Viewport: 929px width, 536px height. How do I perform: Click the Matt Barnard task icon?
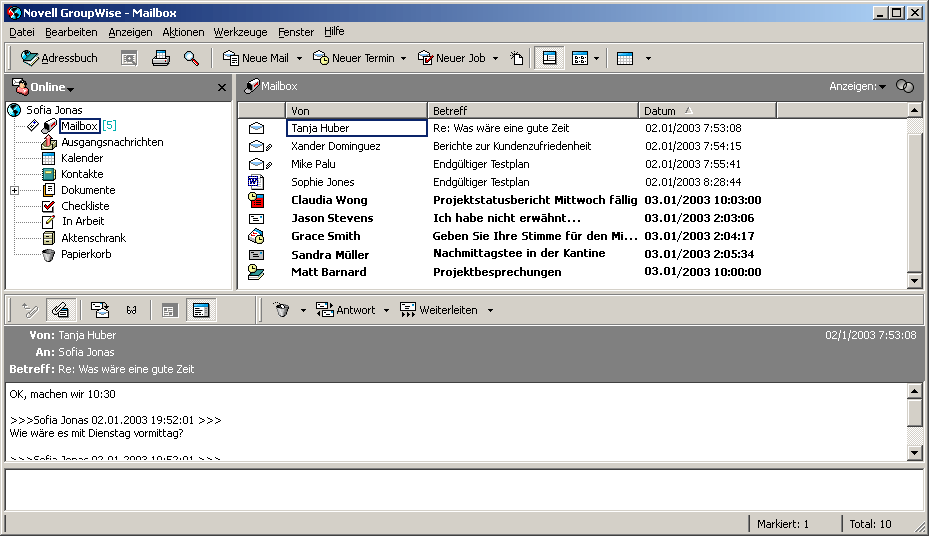click(256, 272)
